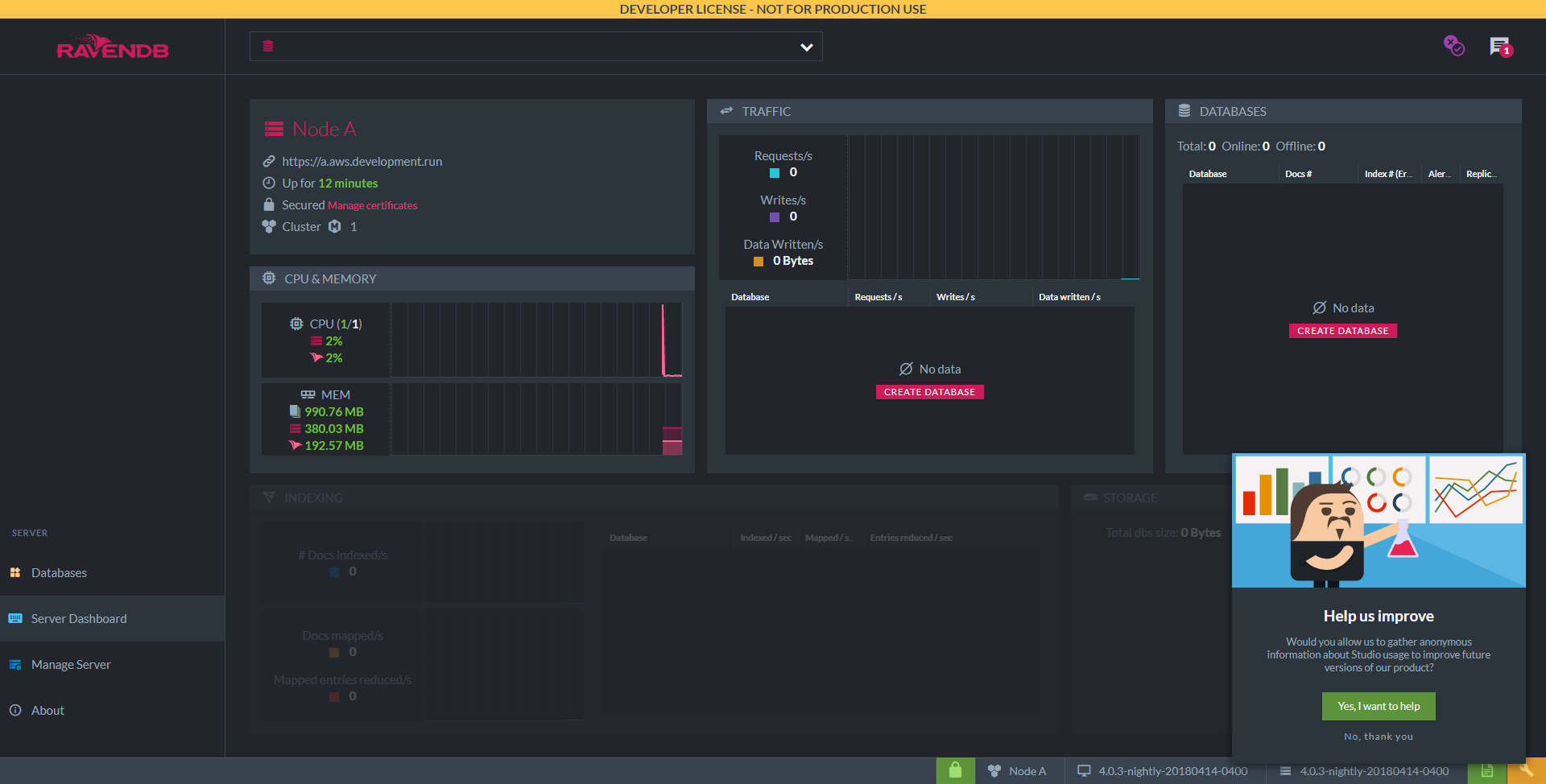
Task: Click 'Total: 0' in Databases panel
Action: 1197,146
